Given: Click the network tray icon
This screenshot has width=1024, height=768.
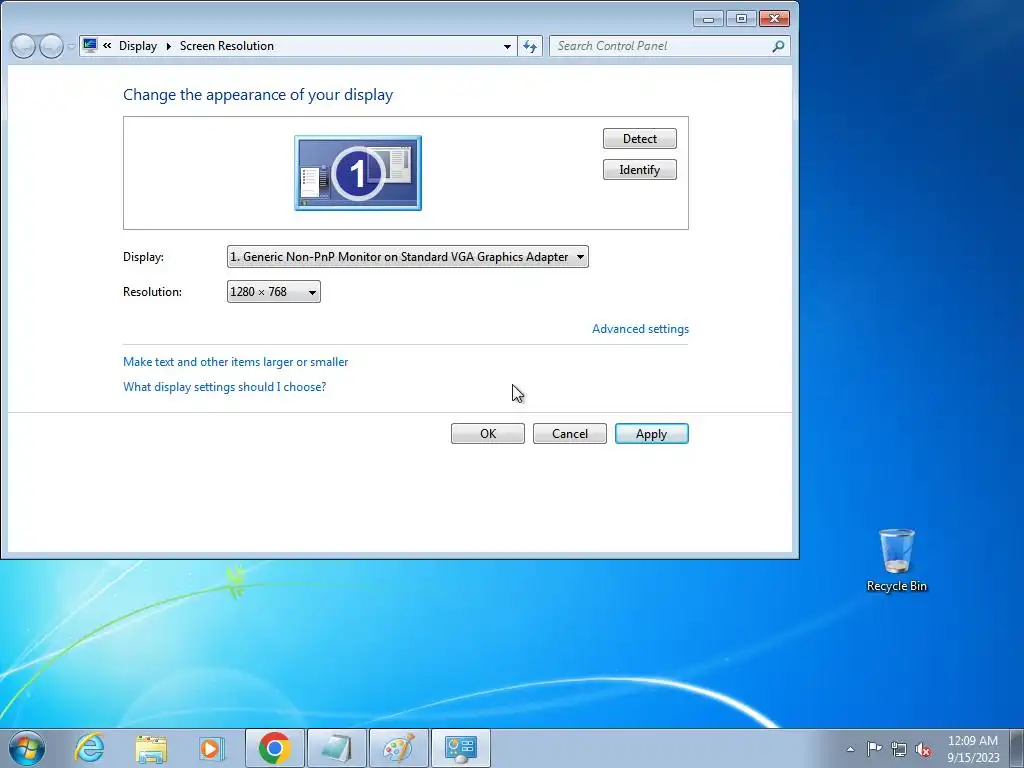Looking at the screenshot, I should coord(899,749).
